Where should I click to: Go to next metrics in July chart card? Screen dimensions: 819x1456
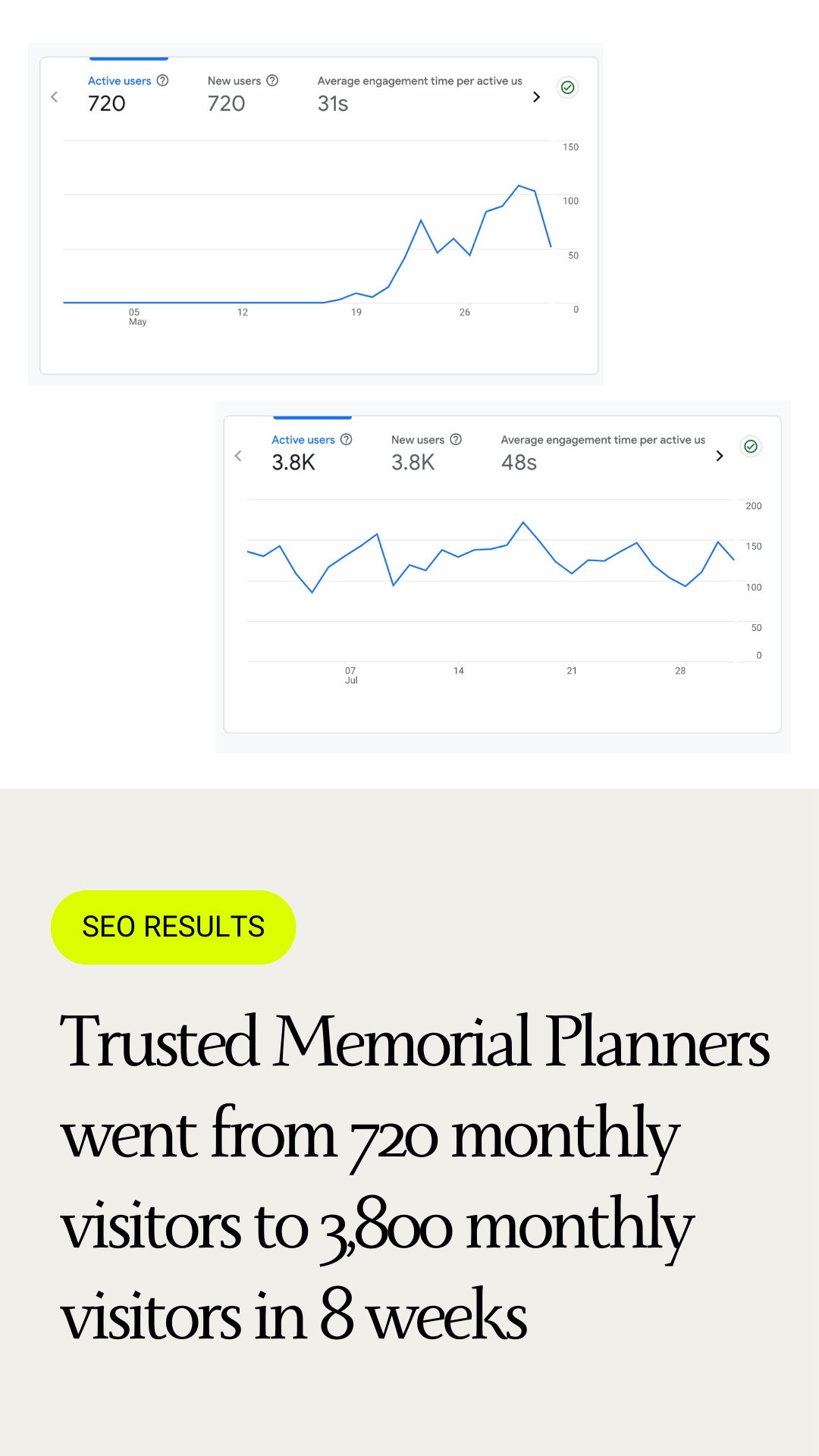[x=720, y=456]
